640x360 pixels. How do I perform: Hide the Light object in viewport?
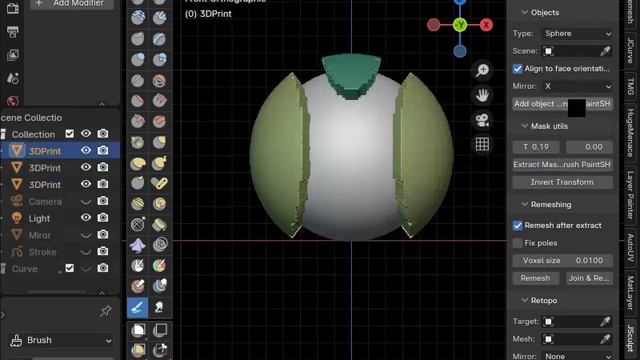[86, 218]
